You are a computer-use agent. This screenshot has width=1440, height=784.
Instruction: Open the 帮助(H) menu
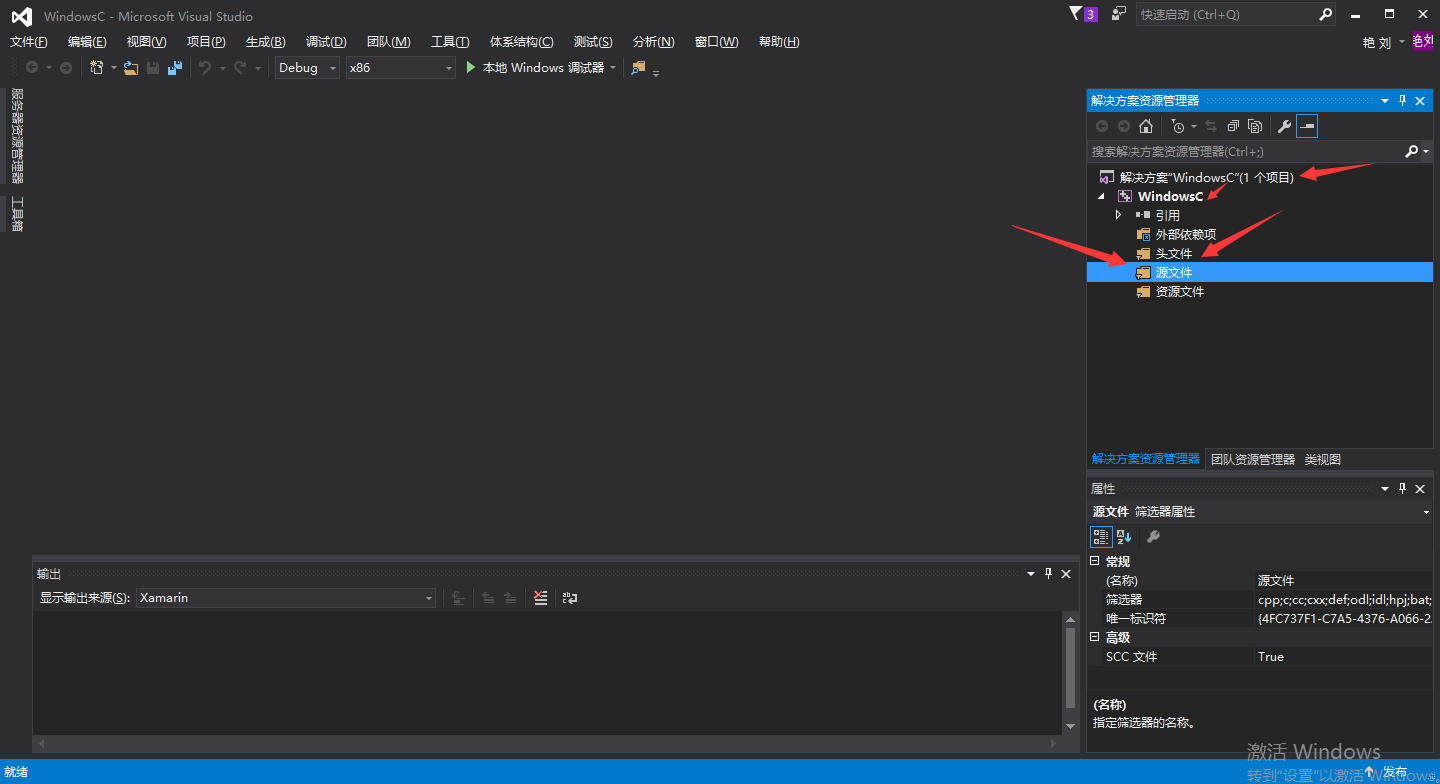[x=779, y=42]
